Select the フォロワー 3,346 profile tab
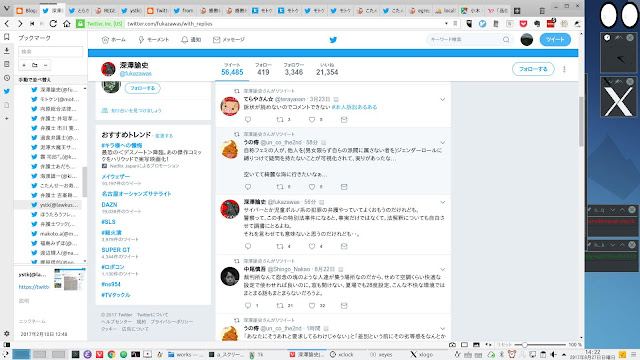This screenshot has width=640, height=360. (x=294, y=69)
